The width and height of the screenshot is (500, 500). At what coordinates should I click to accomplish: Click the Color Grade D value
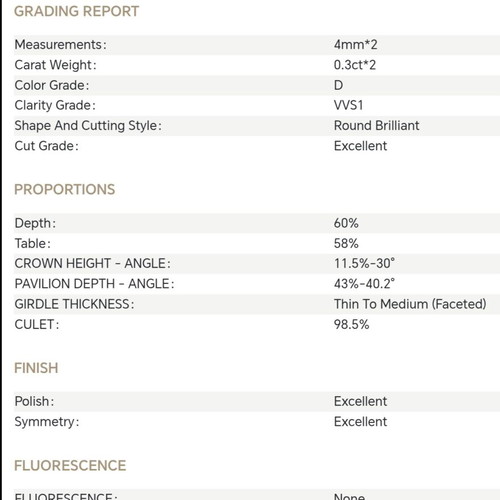[x=338, y=85]
